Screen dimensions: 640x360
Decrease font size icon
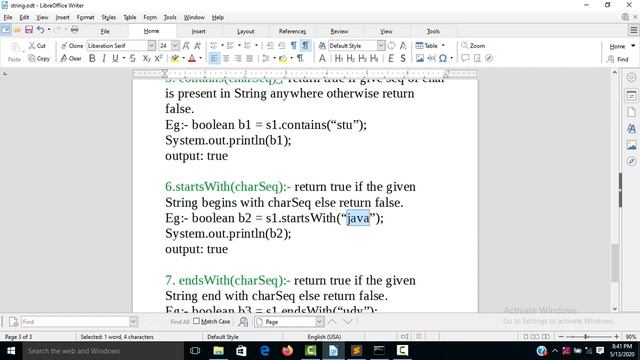(198, 46)
